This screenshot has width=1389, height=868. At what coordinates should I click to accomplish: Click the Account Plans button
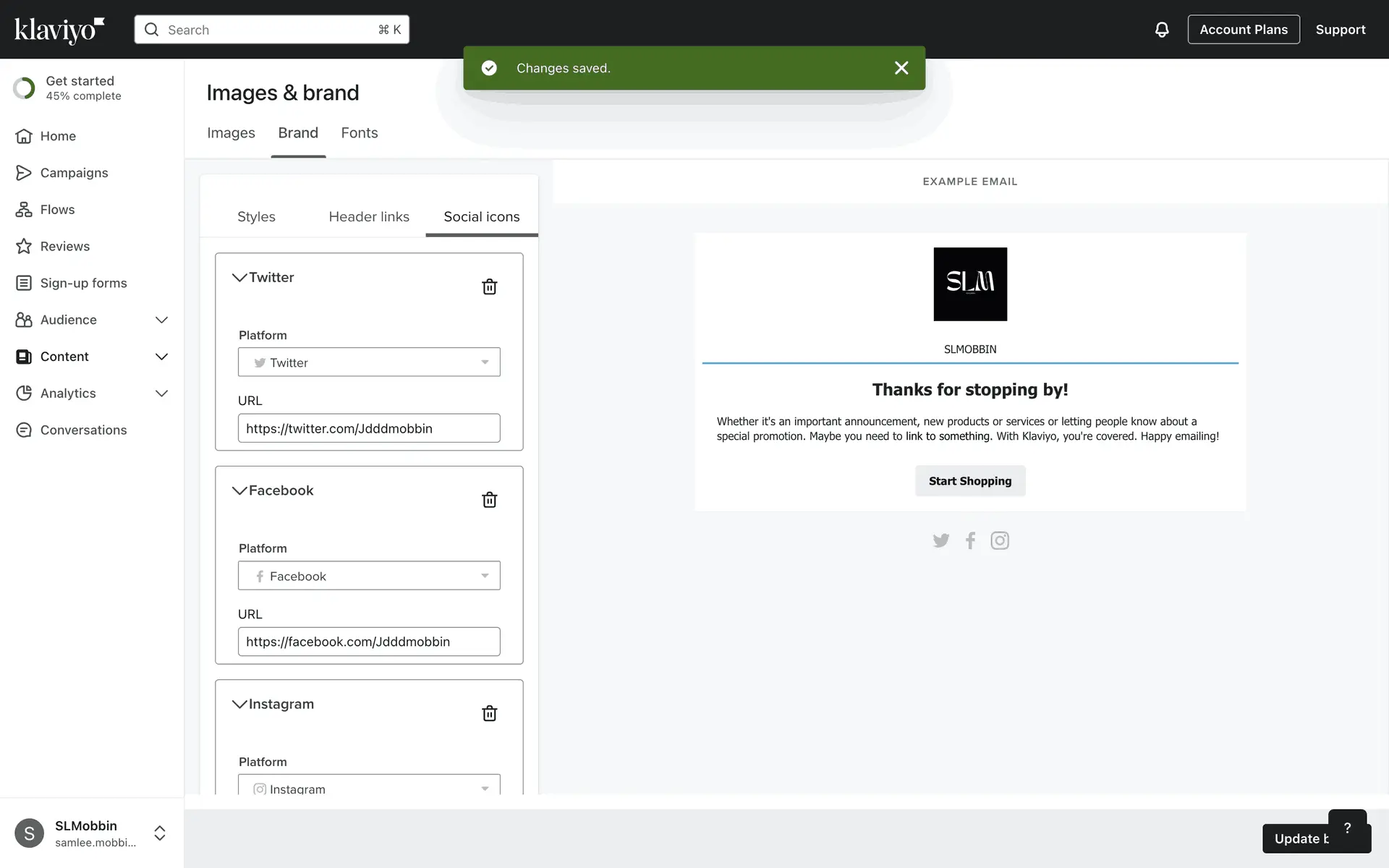[x=1243, y=30]
